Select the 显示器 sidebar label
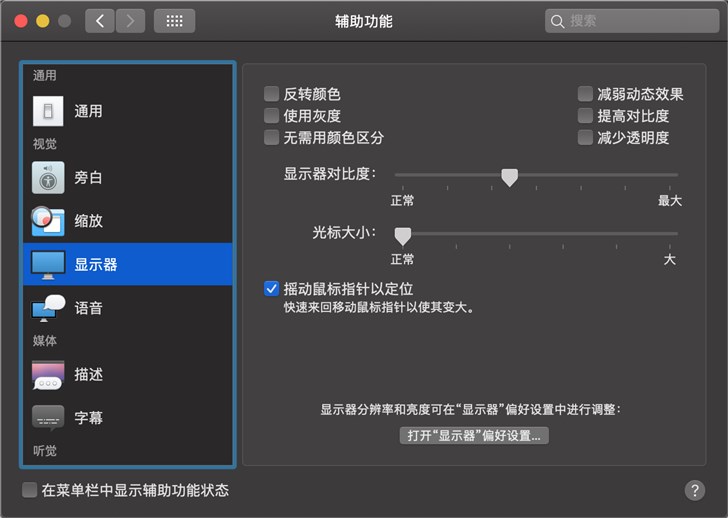Image resolution: width=728 pixels, height=518 pixels. (96, 265)
